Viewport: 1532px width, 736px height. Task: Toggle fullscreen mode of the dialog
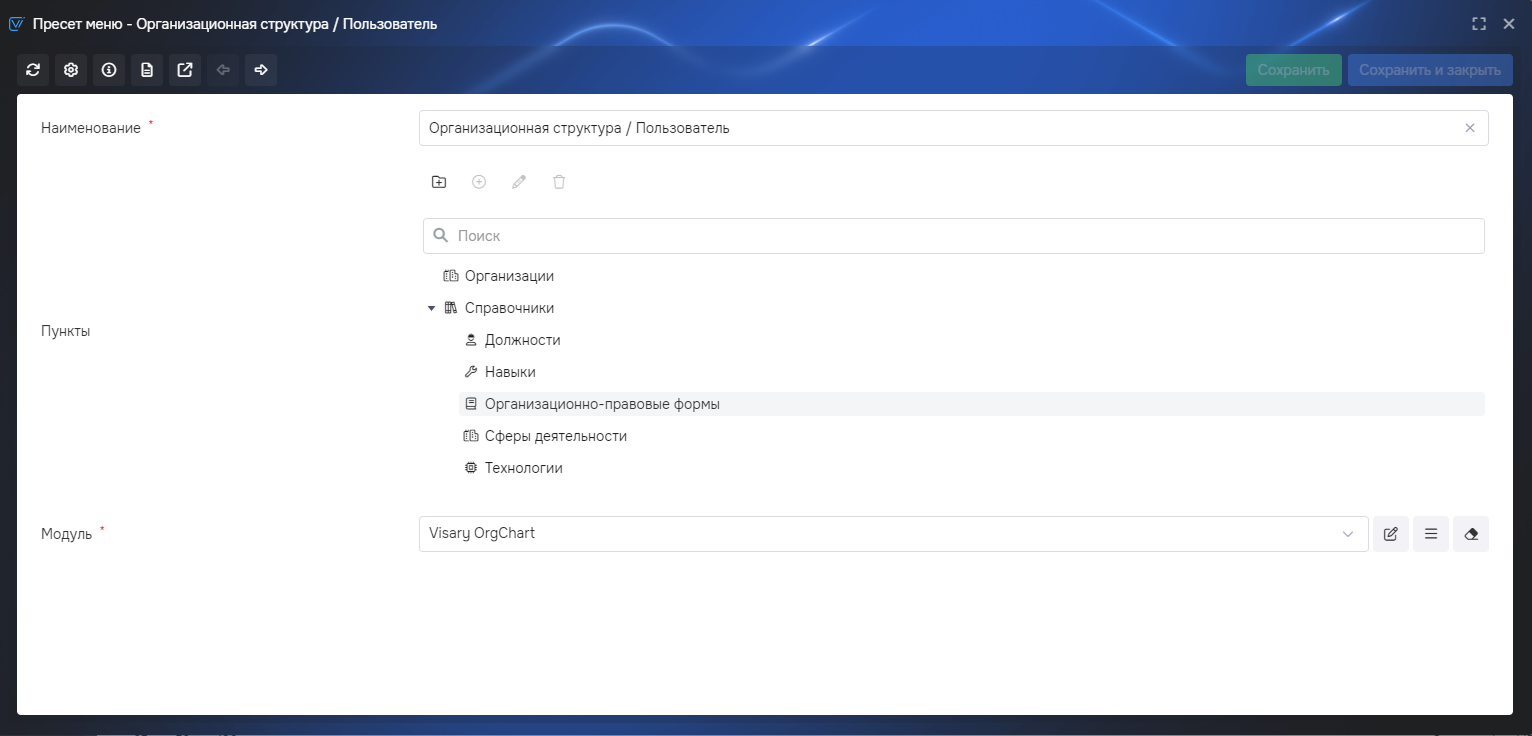click(x=1479, y=24)
